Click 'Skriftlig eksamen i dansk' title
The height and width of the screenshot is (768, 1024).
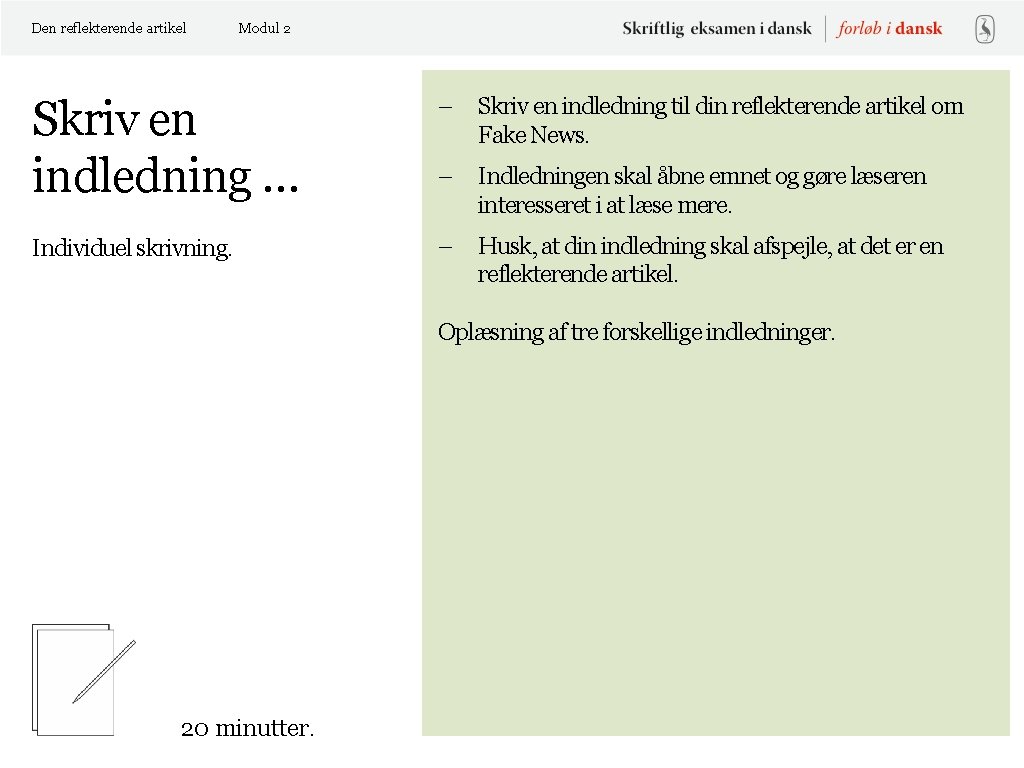[716, 29]
